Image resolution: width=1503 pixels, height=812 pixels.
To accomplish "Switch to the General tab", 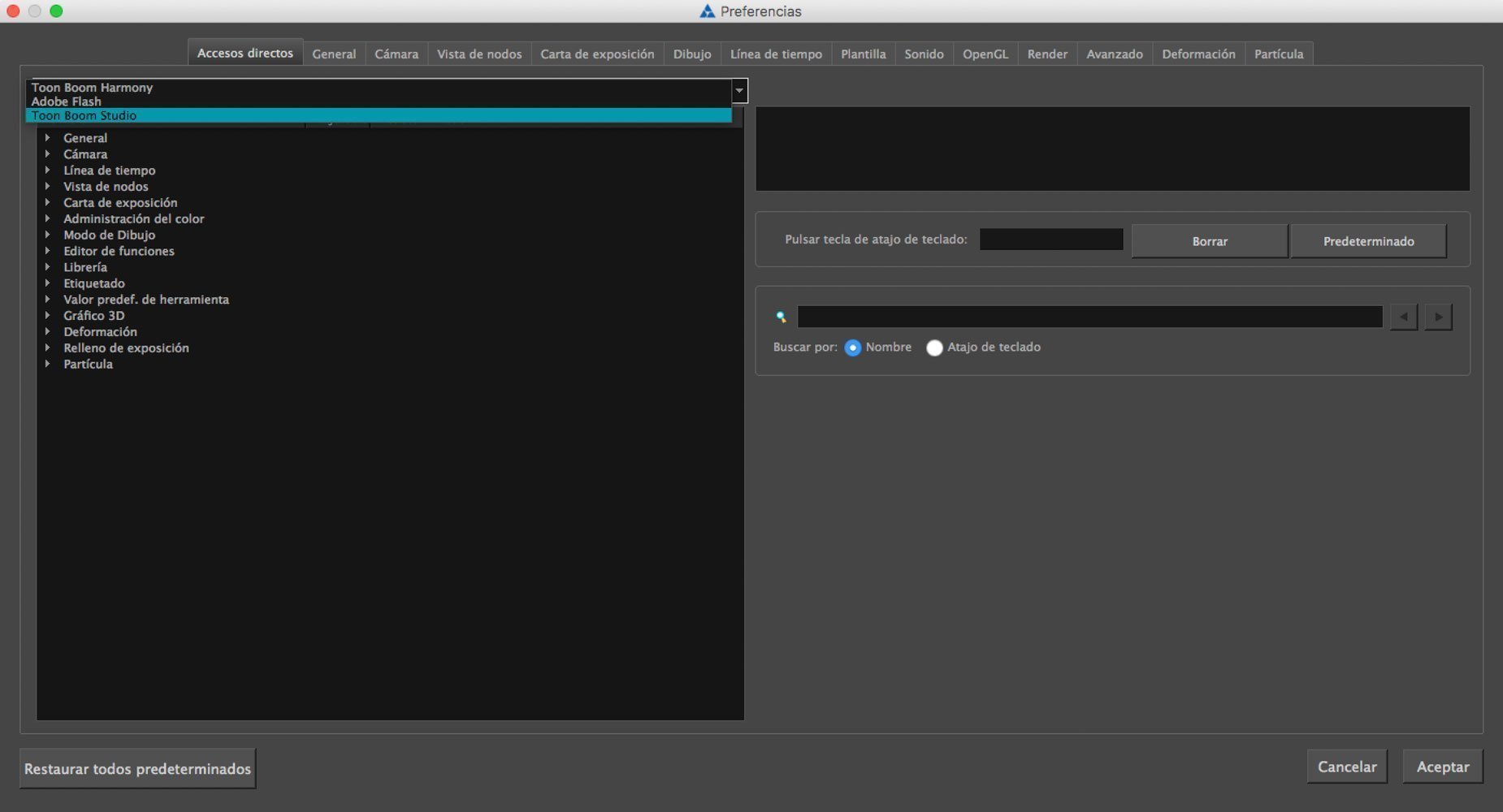I will pos(334,54).
